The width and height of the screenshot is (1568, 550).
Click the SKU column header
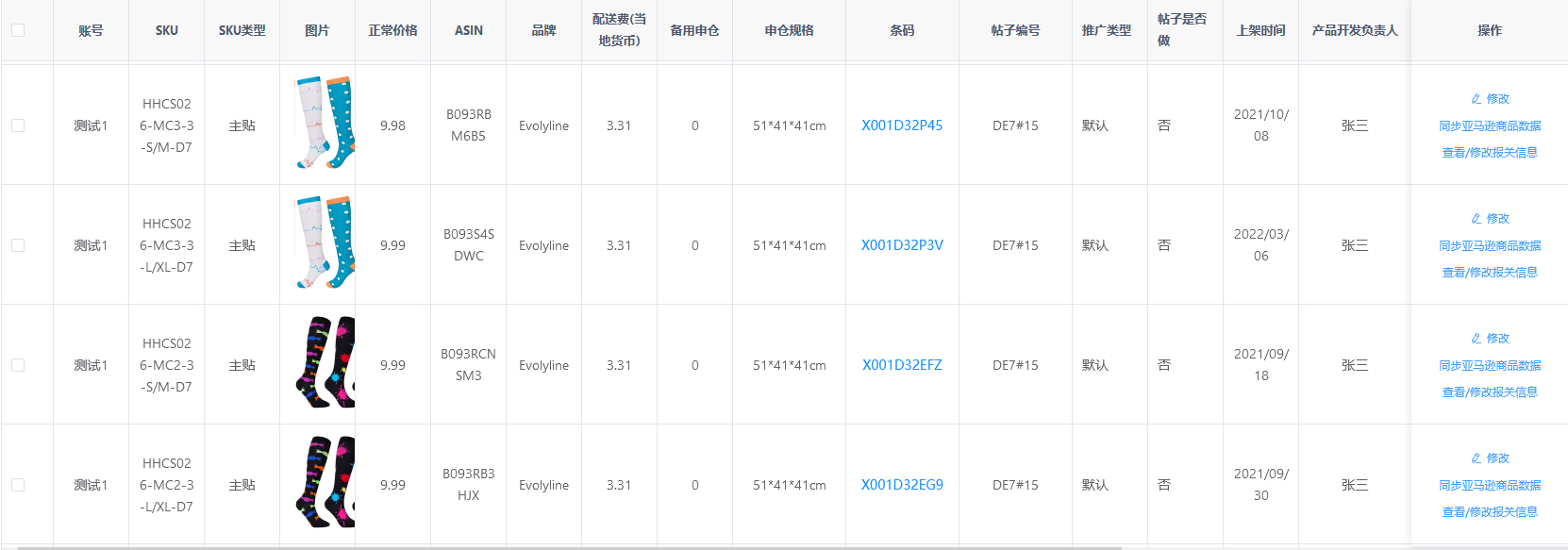pyautogui.click(x=167, y=31)
